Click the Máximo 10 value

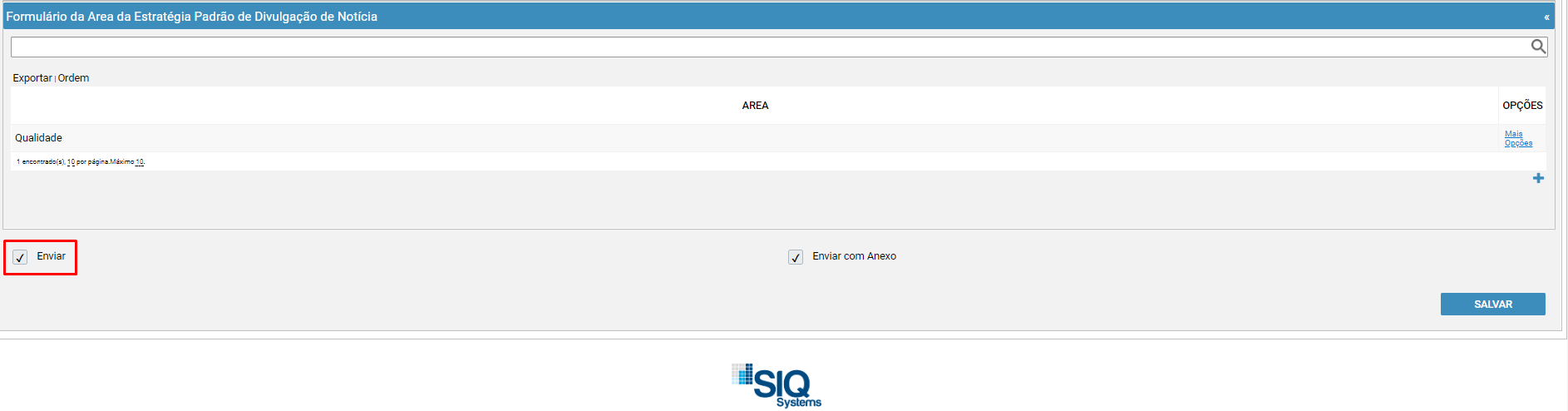coord(140,162)
